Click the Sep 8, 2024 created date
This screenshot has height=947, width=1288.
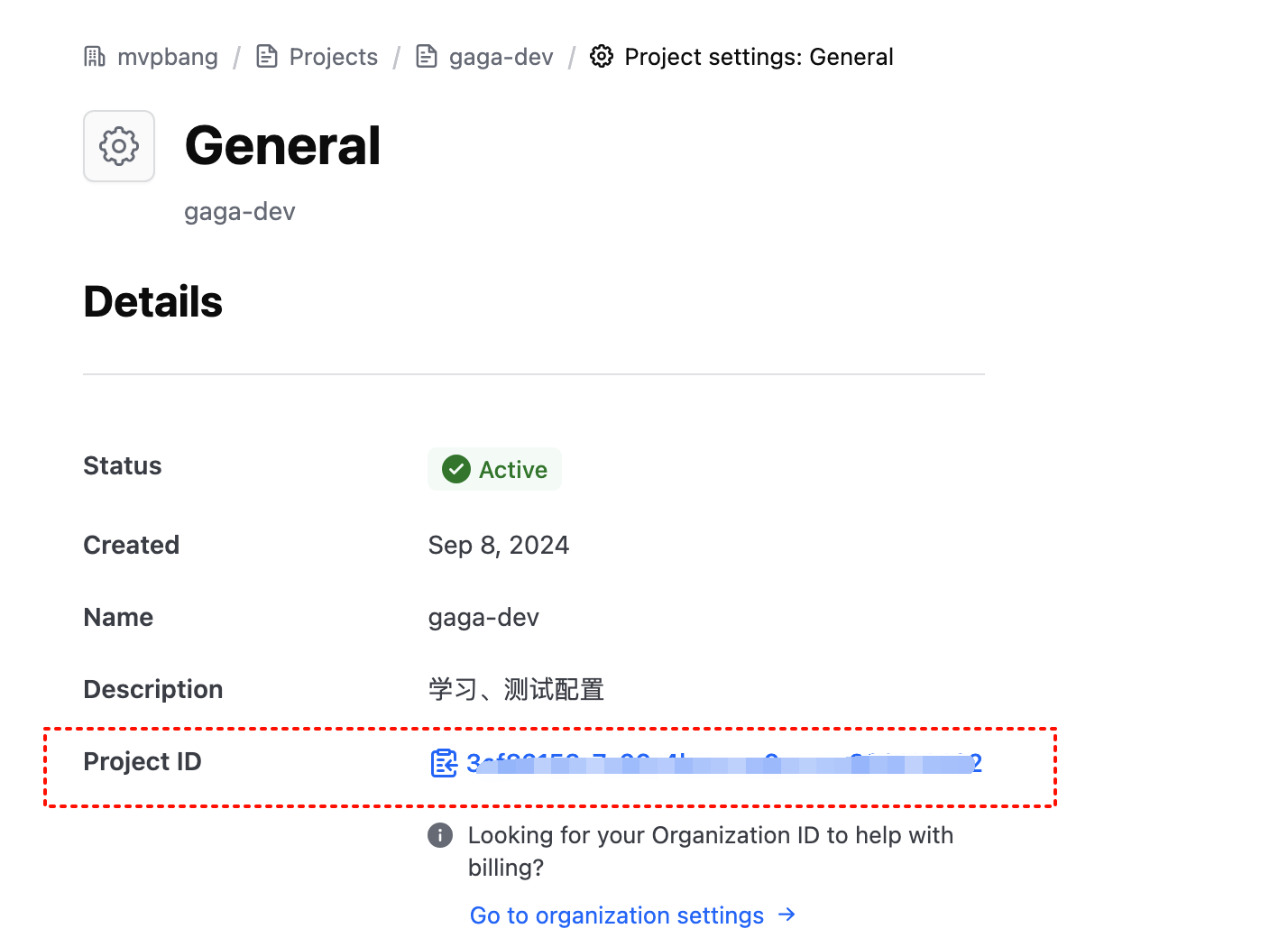[499, 546]
